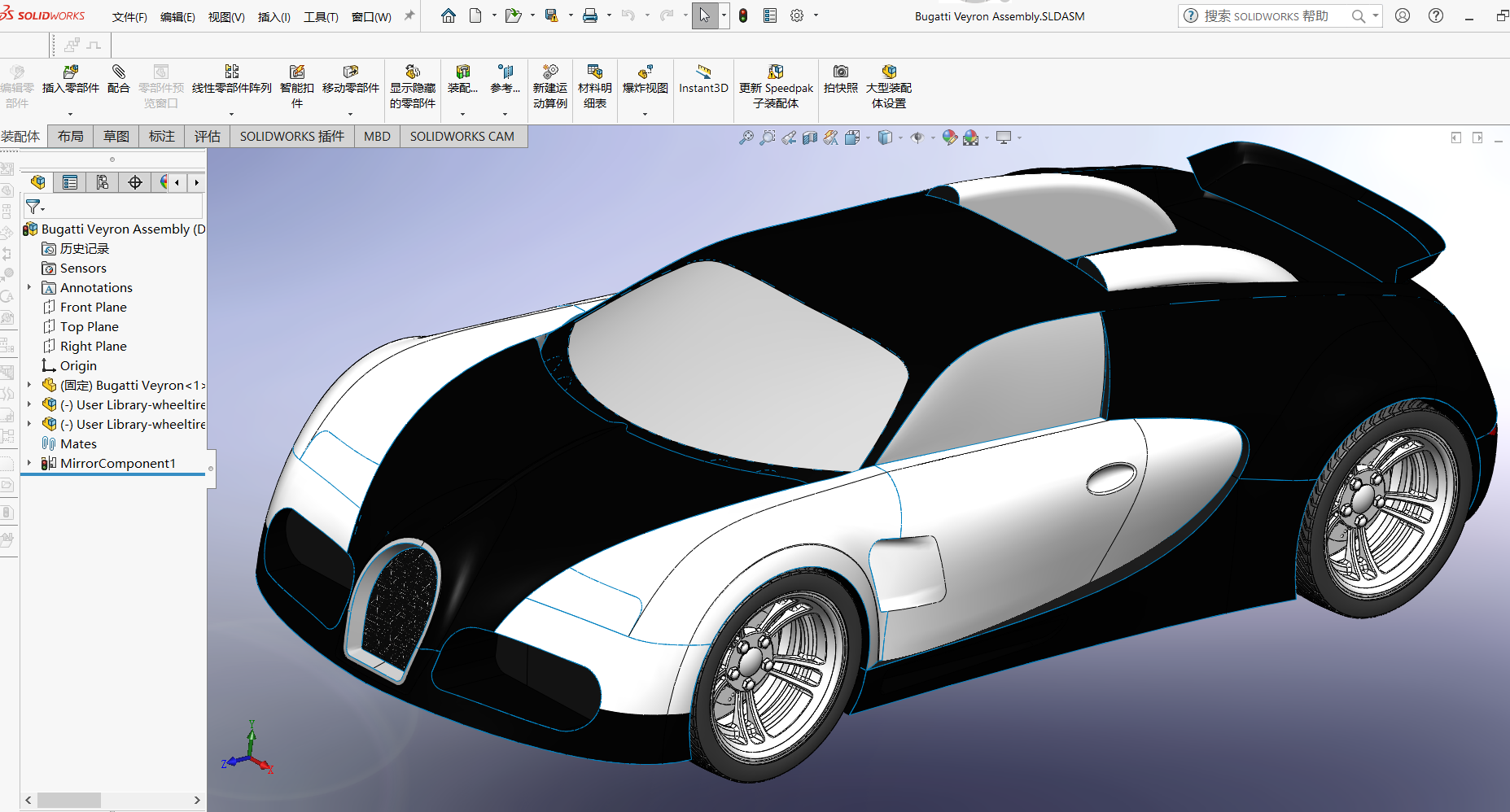Click Zoom to Area tool

(767, 138)
